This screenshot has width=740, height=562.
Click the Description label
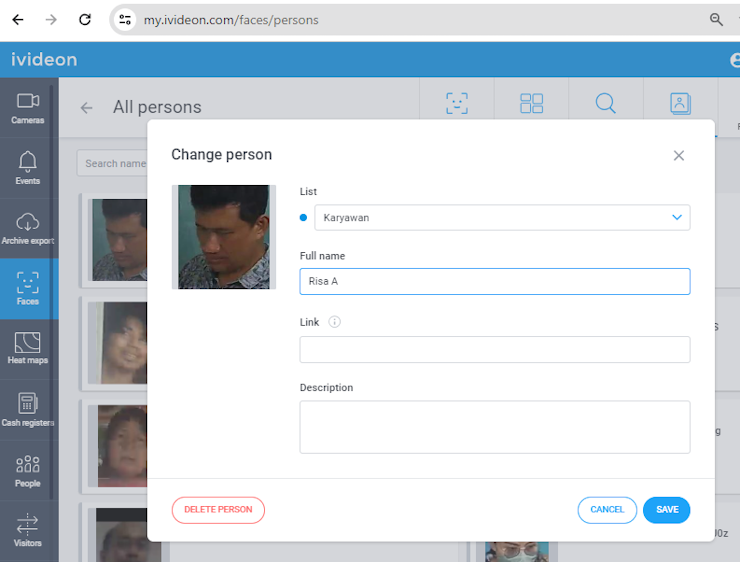[x=326, y=387]
